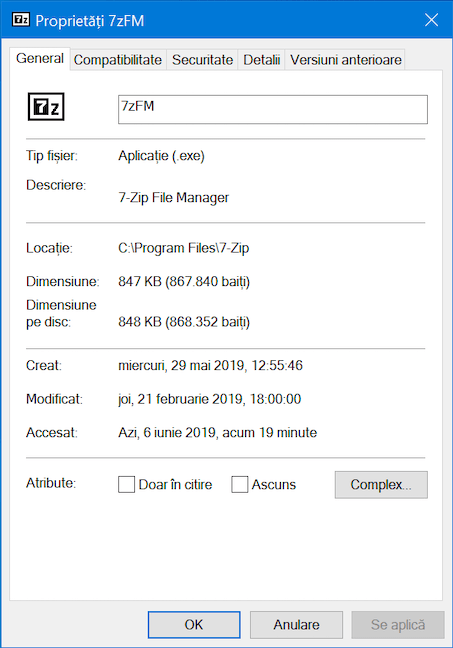
Task: Click the modified date joi, 21 februarie 2019
Action: 210,399
